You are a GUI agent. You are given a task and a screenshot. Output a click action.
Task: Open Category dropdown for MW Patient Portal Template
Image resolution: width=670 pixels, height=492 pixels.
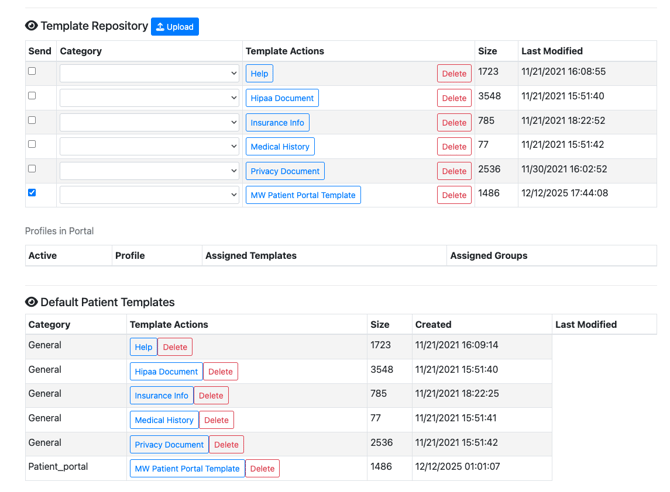[x=149, y=195]
